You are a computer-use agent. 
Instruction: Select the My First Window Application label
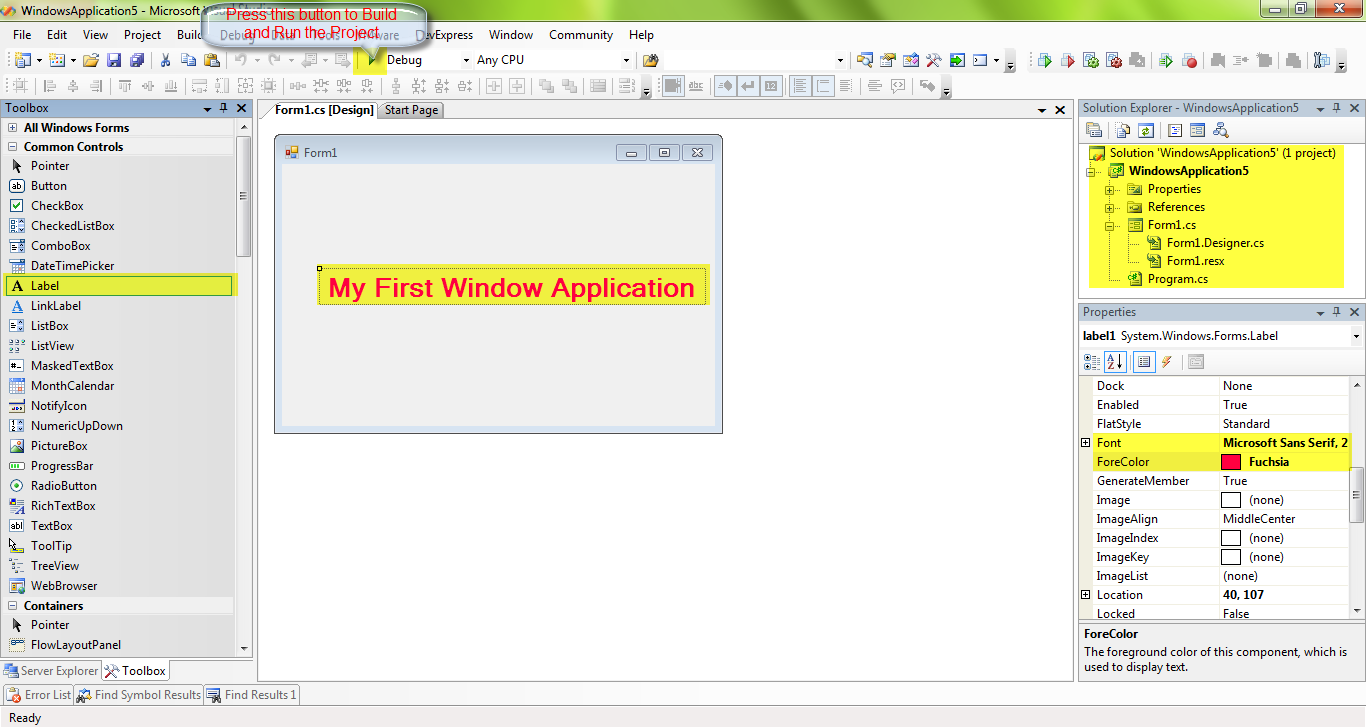(512, 286)
